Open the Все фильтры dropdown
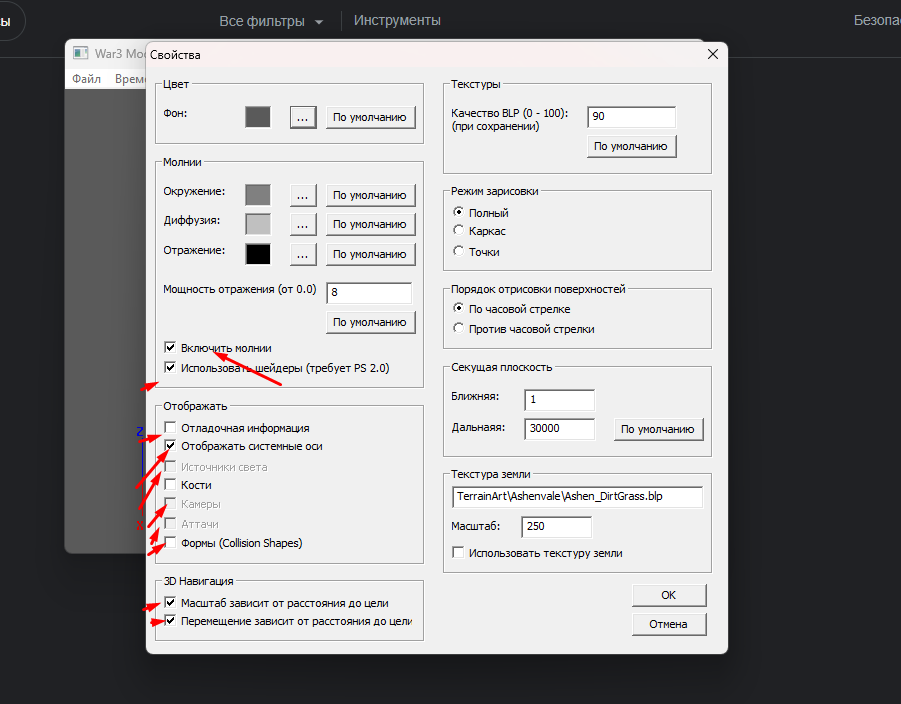901x704 pixels. point(271,21)
